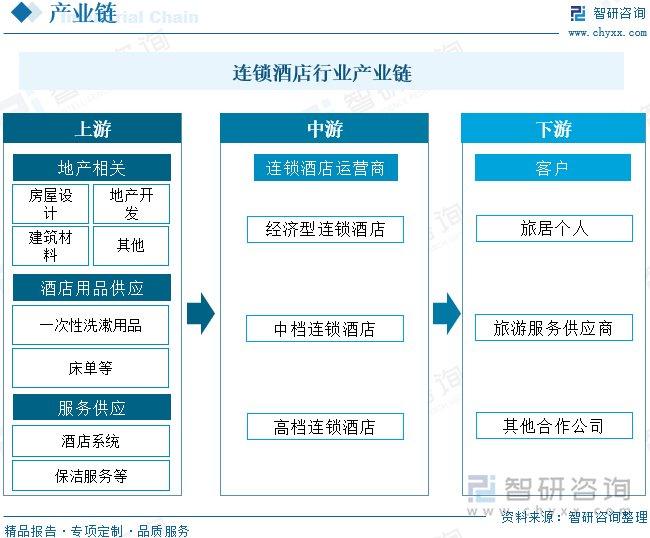This screenshot has height=538, width=650.
Task: Click the blue diamond icon beside 产业链
Action: pos(22,12)
